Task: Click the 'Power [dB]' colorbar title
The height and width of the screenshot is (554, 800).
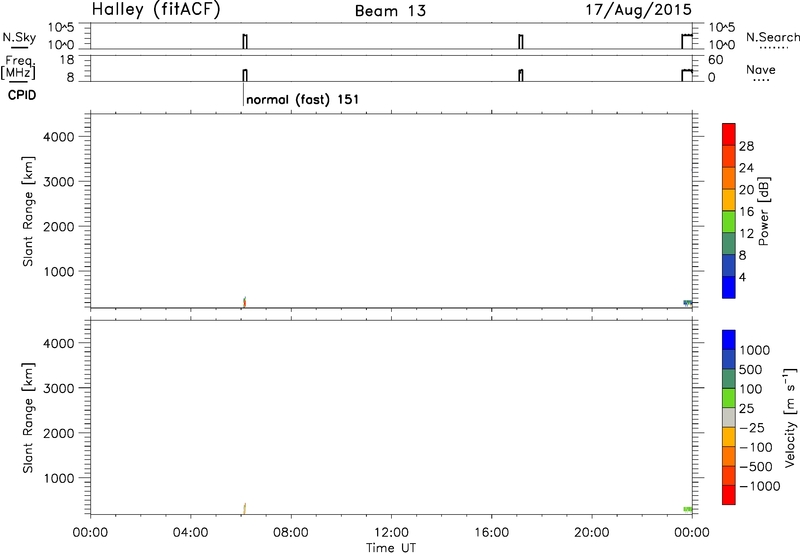Action: 763,211
